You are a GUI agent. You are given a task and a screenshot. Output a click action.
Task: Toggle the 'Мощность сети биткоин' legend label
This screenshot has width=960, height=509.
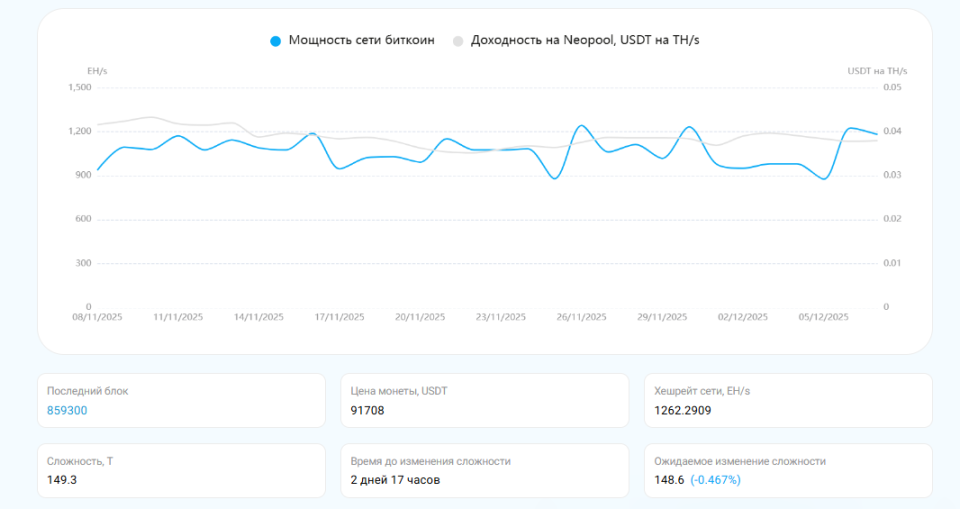coord(361,40)
